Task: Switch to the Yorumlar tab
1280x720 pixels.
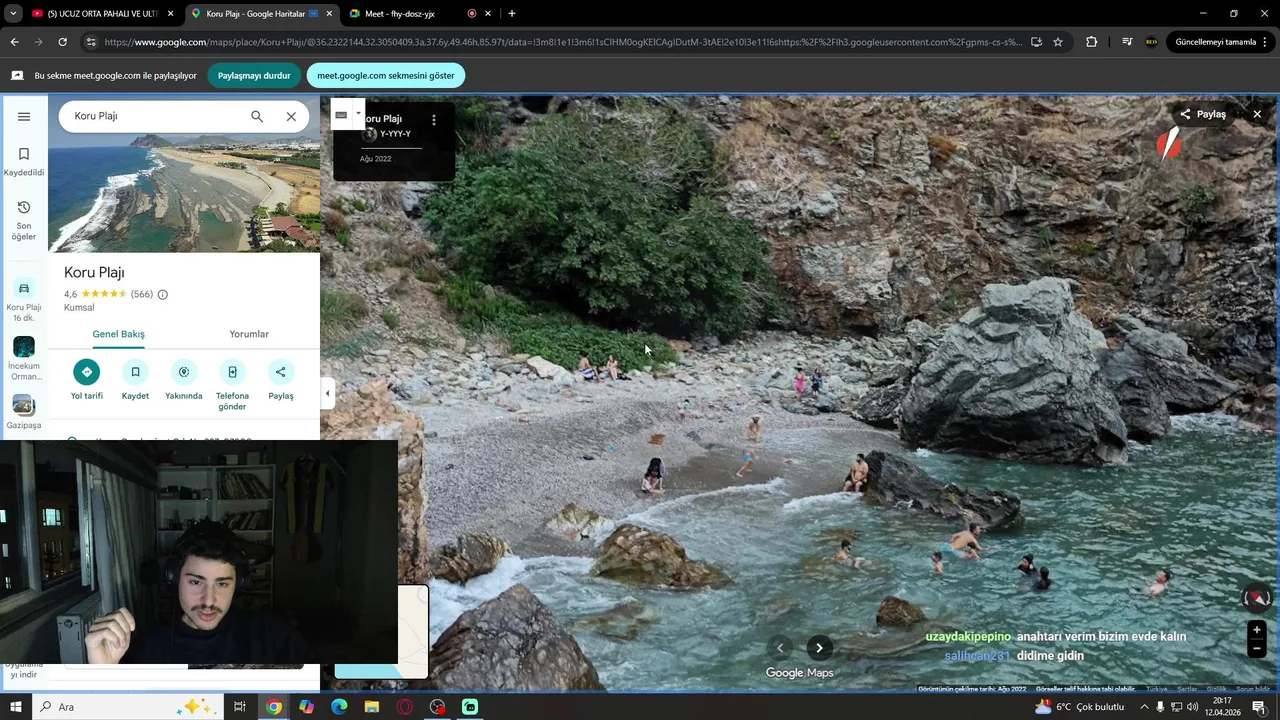Action: (249, 334)
